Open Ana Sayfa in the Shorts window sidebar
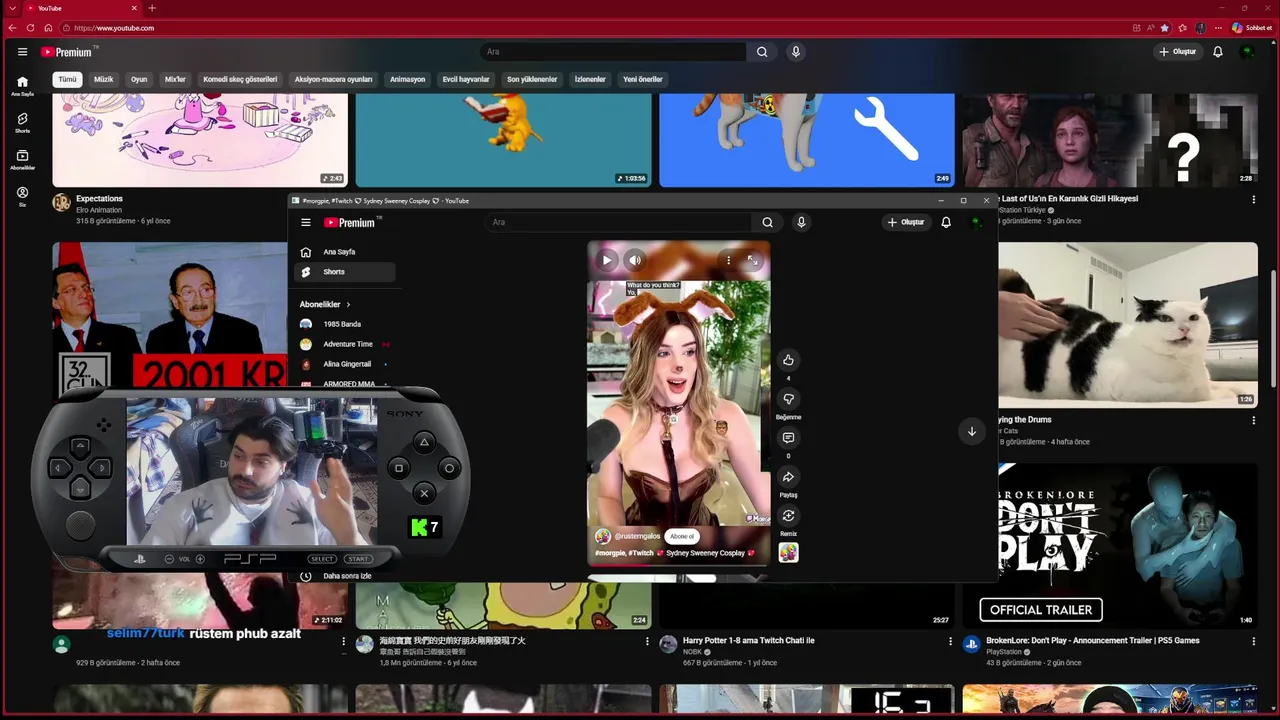Screen dimensions: 1280x720 click(x=345, y=252)
